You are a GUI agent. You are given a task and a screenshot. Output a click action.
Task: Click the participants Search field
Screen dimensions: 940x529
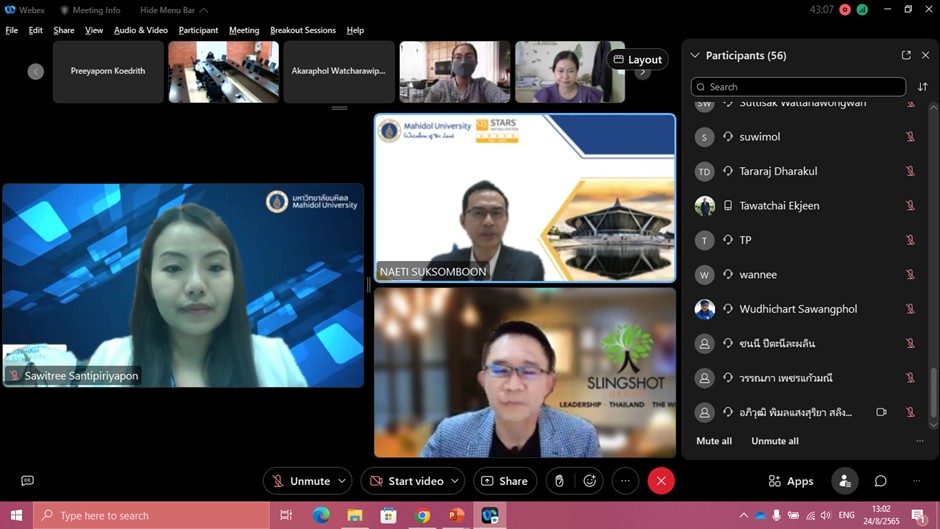[x=798, y=87]
